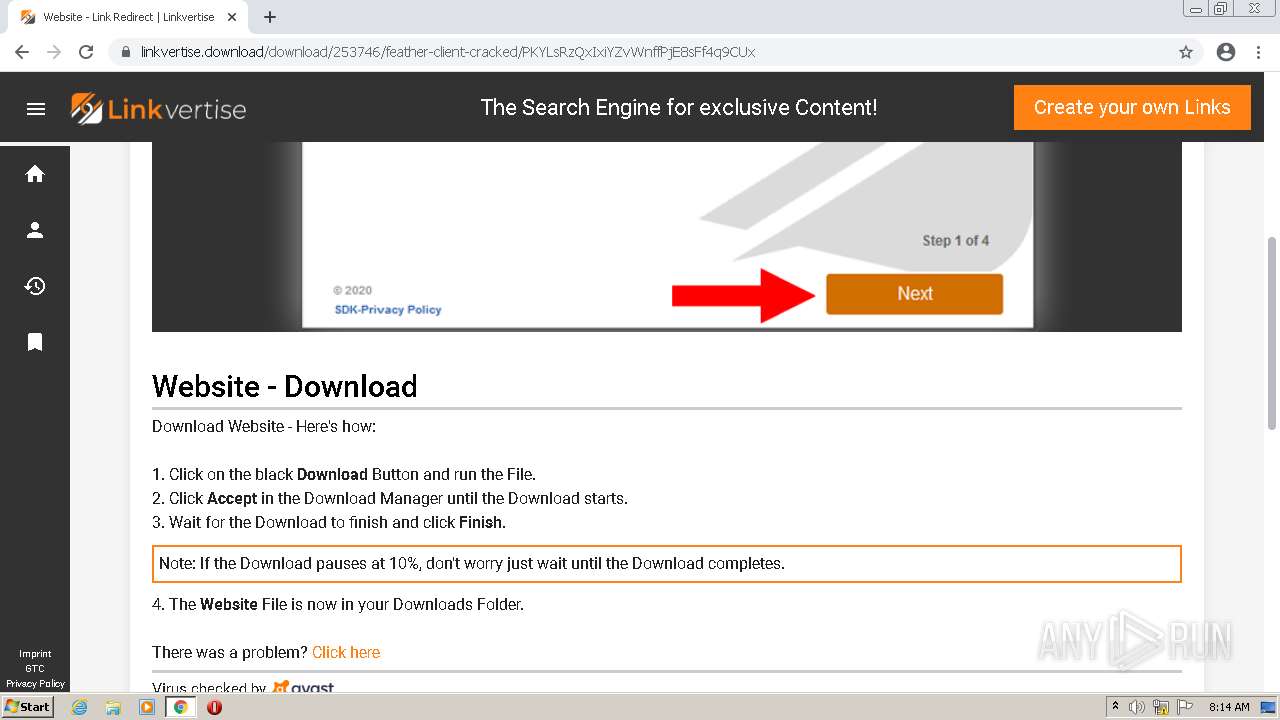Click the browser address bar URL

[448, 52]
